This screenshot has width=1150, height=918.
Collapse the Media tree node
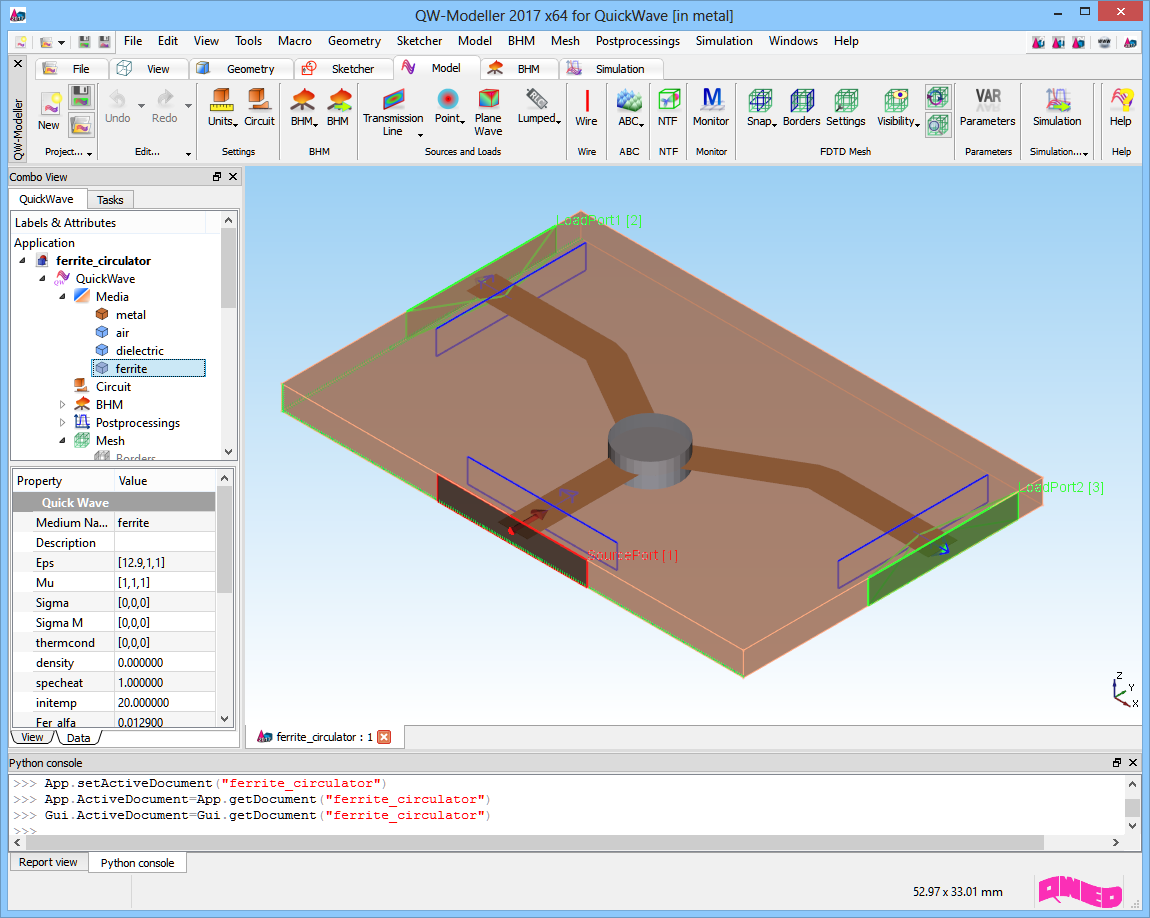click(62, 297)
